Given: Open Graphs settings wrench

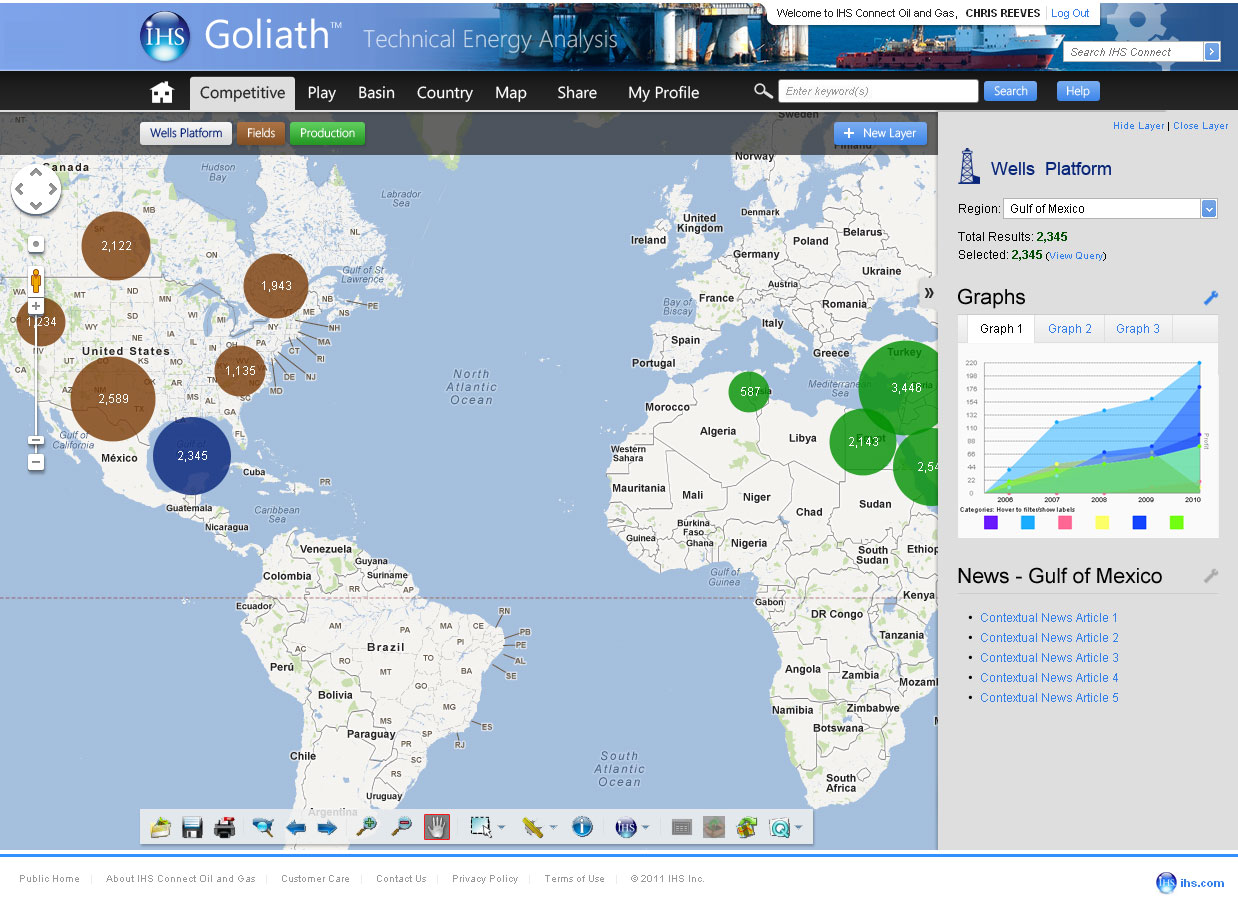Looking at the screenshot, I should point(1211,297).
